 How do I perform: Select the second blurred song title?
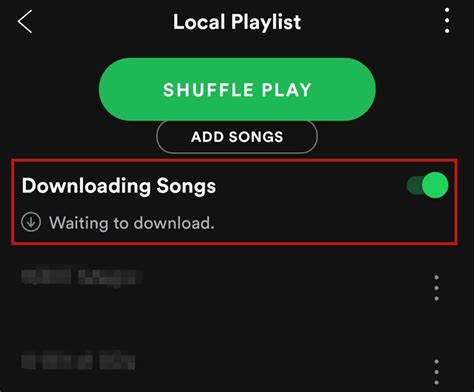pyautogui.click(x=78, y=361)
